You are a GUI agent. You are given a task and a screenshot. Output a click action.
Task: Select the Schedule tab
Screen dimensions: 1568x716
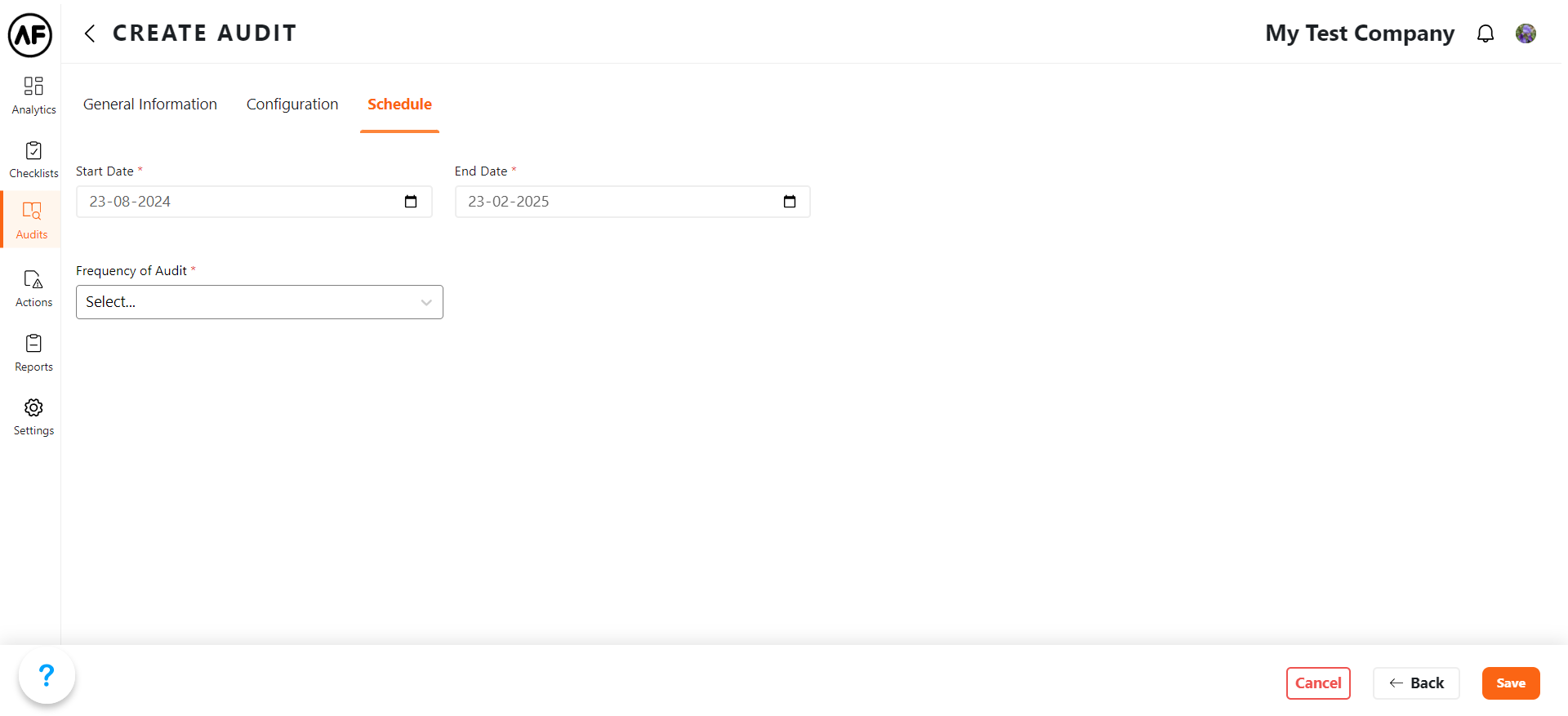pyautogui.click(x=399, y=105)
